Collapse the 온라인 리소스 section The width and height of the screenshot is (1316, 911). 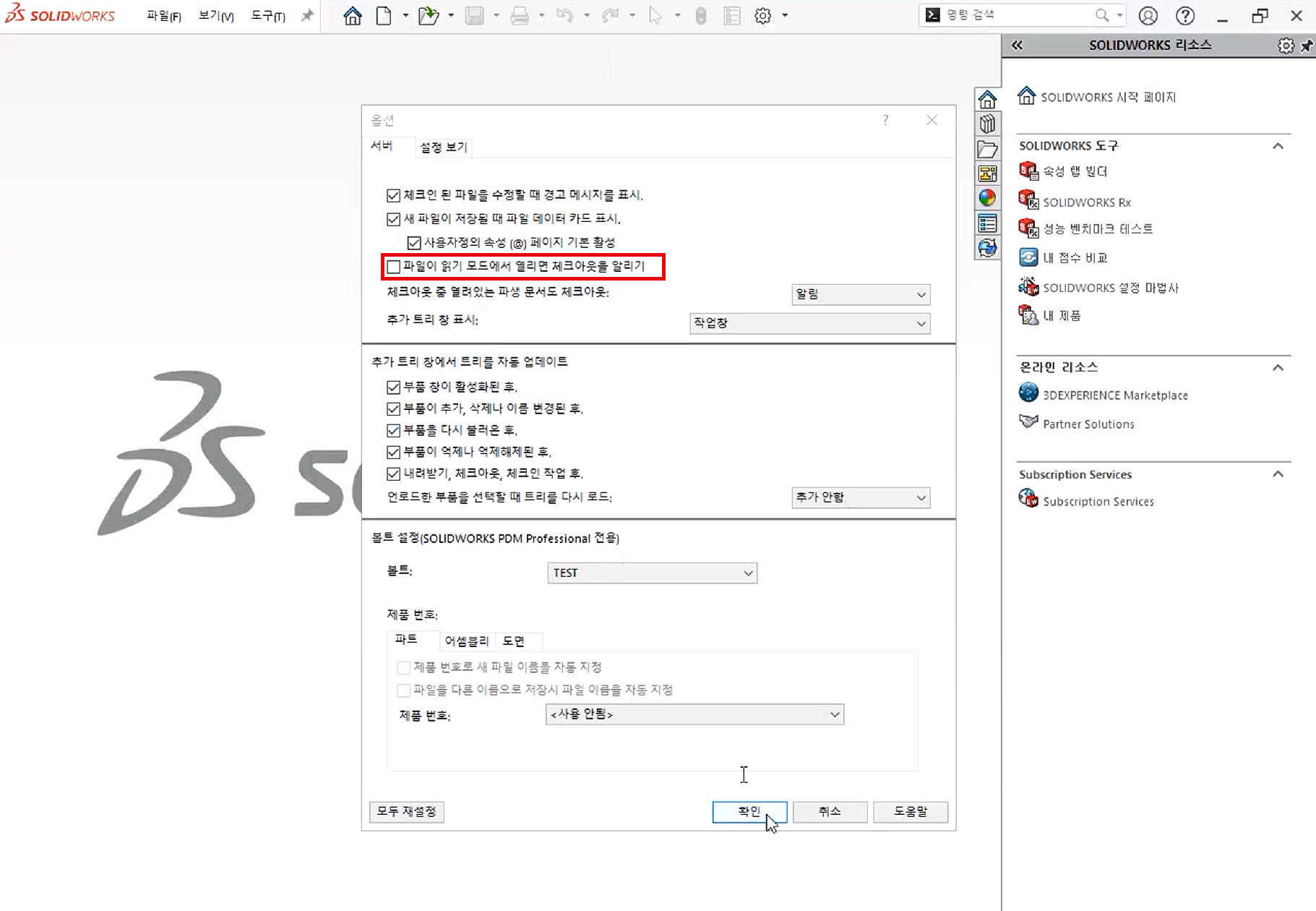click(1278, 367)
